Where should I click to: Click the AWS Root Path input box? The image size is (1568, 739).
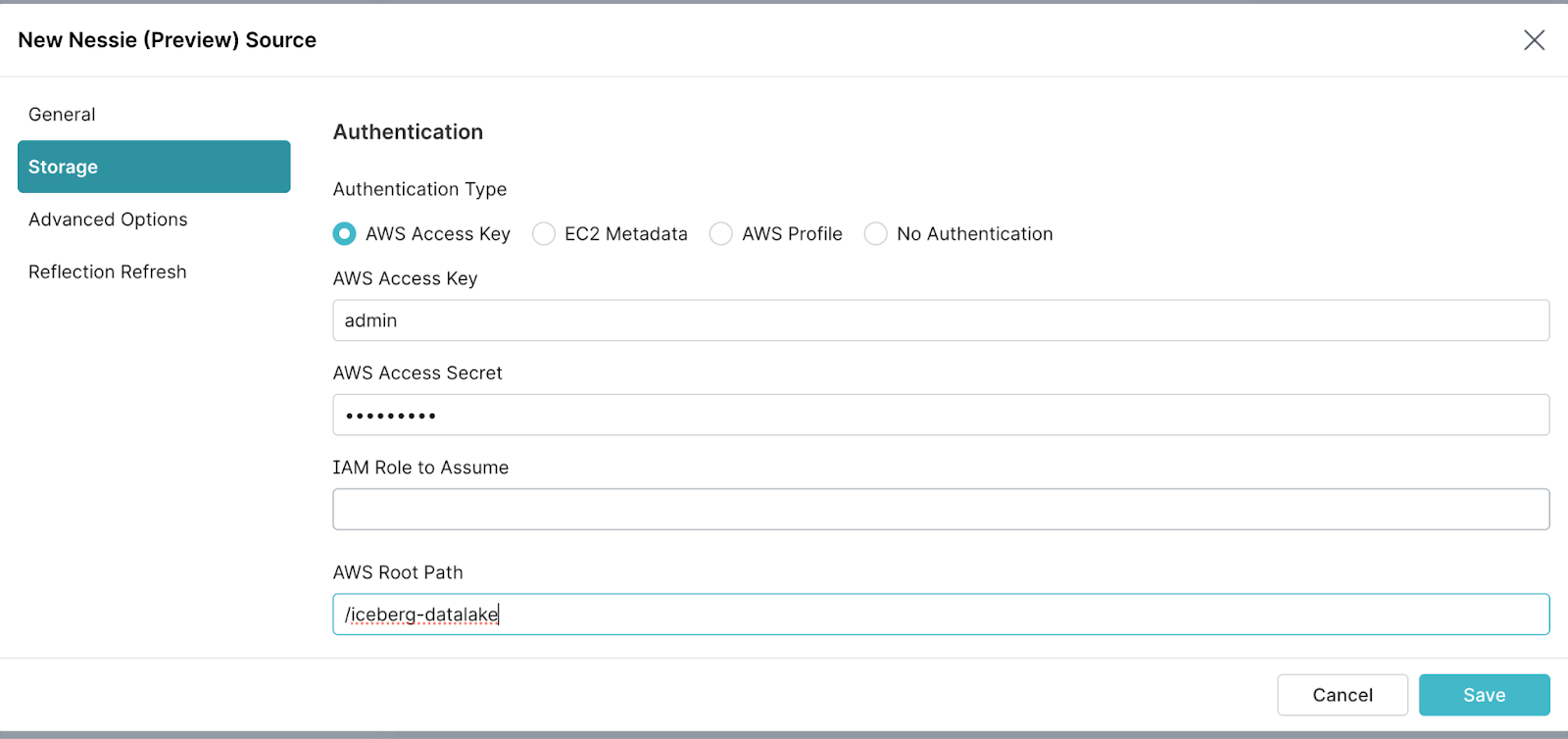[941, 615]
